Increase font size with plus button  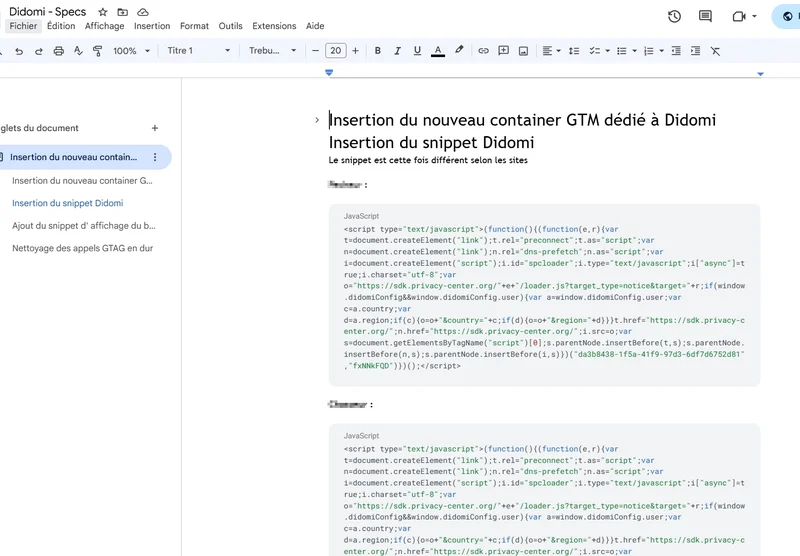click(356, 51)
